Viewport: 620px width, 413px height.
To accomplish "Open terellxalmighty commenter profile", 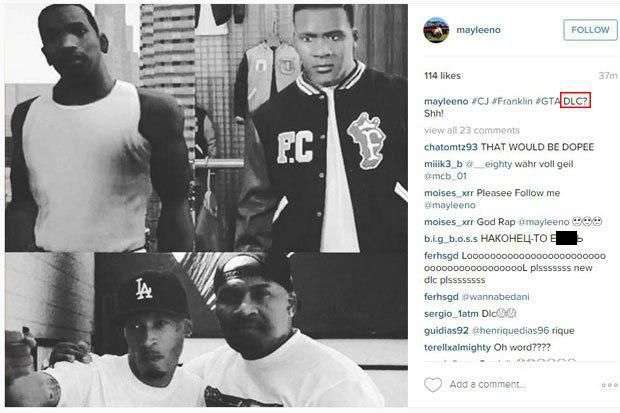I will coord(457,347).
